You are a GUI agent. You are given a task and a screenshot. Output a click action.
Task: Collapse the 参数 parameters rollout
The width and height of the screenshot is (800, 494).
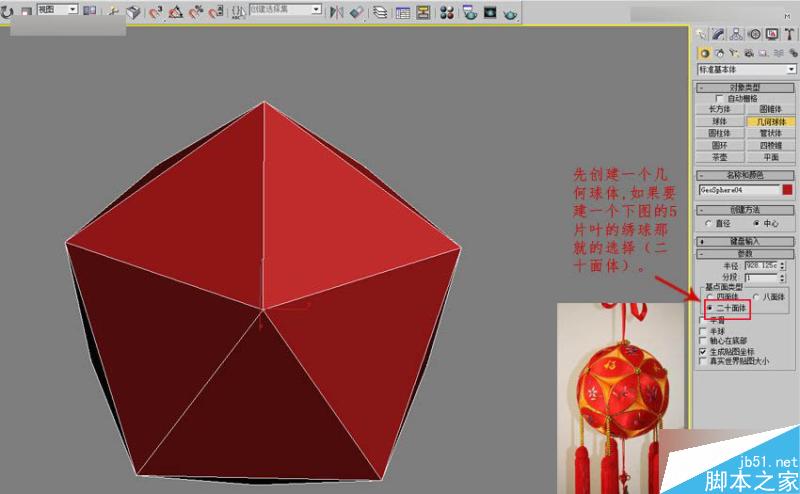pos(745,253)
